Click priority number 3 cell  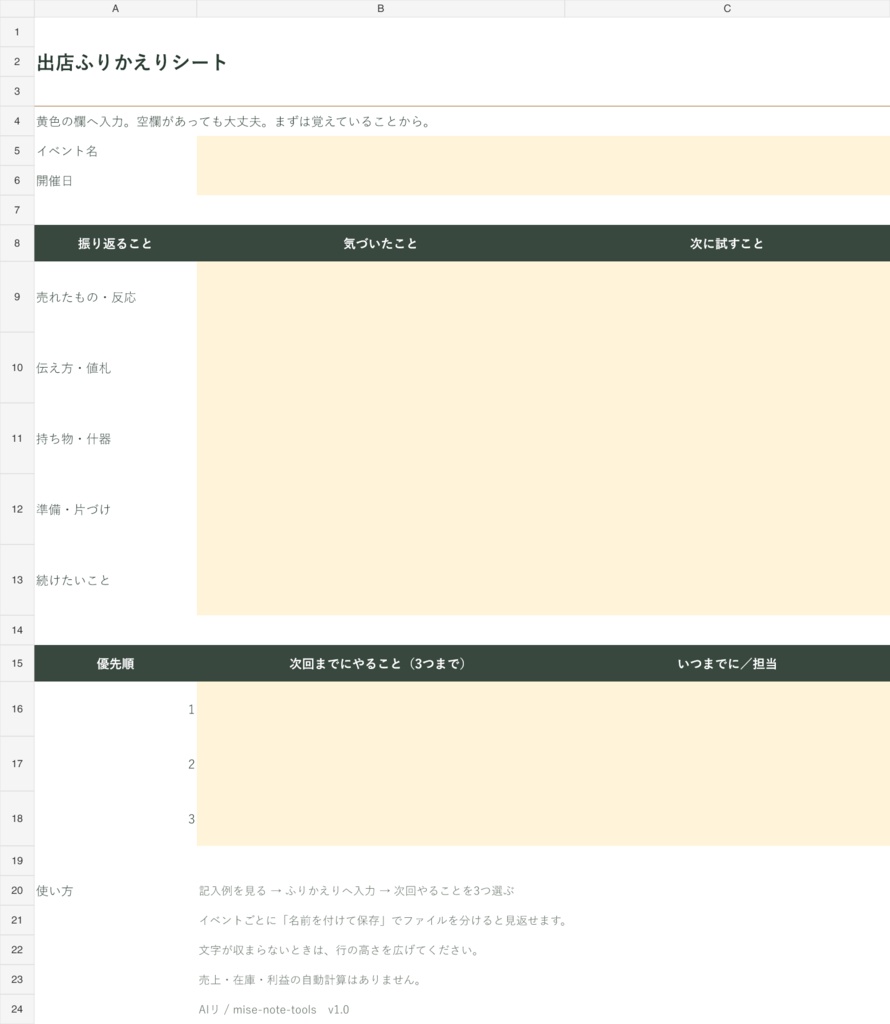coord(115,819)
